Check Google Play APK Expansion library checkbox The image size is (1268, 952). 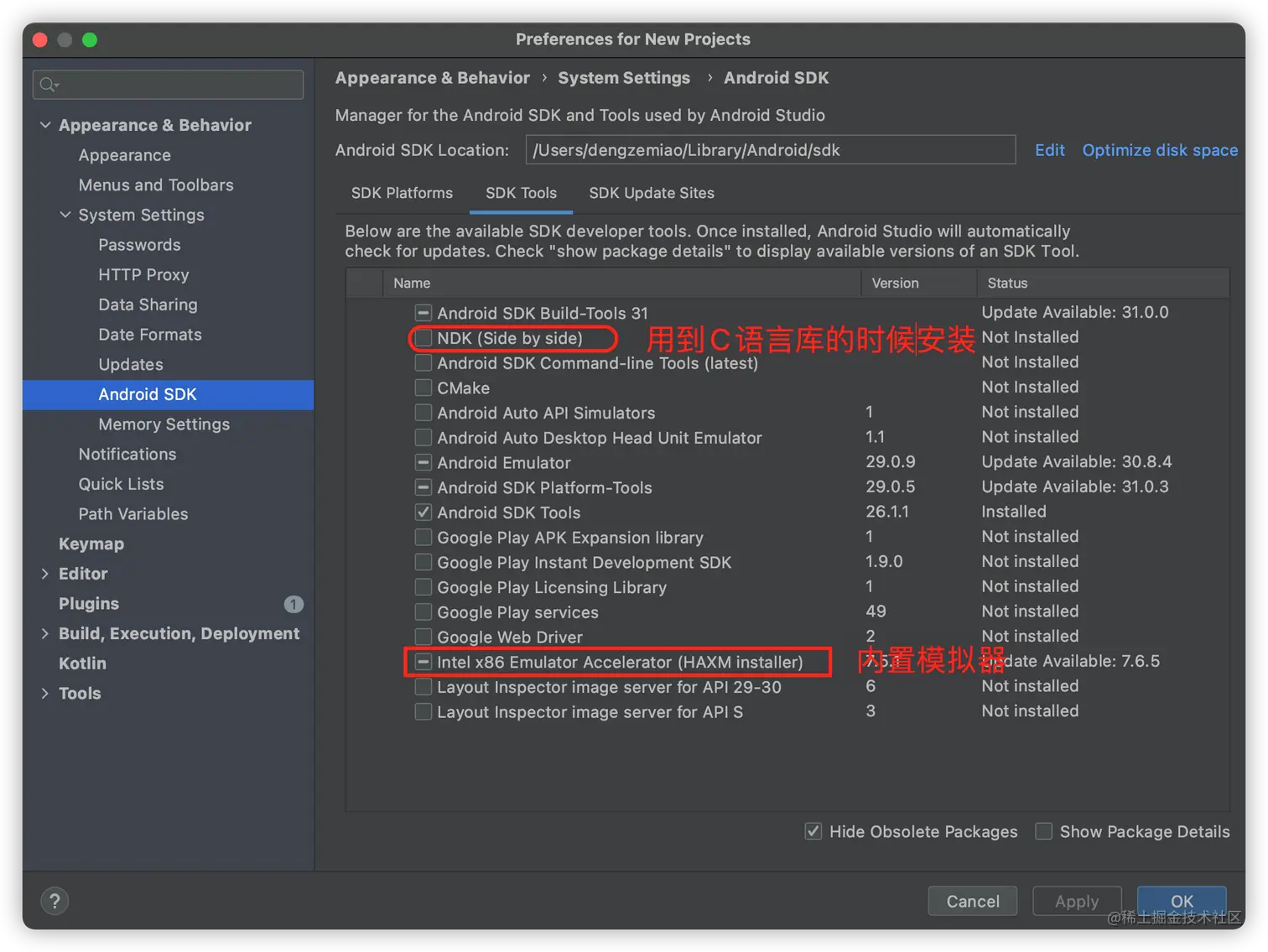[424, 538]
